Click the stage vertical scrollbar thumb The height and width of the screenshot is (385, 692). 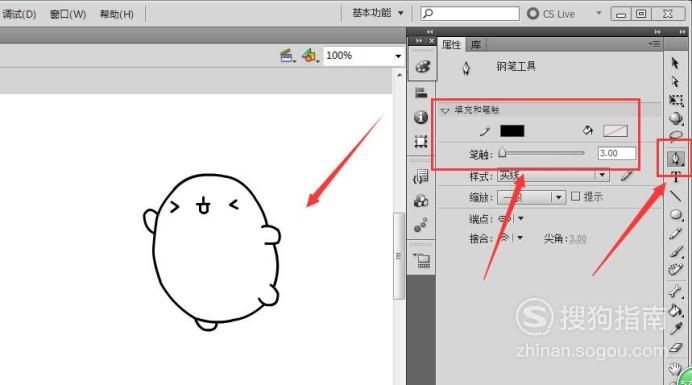399,256
